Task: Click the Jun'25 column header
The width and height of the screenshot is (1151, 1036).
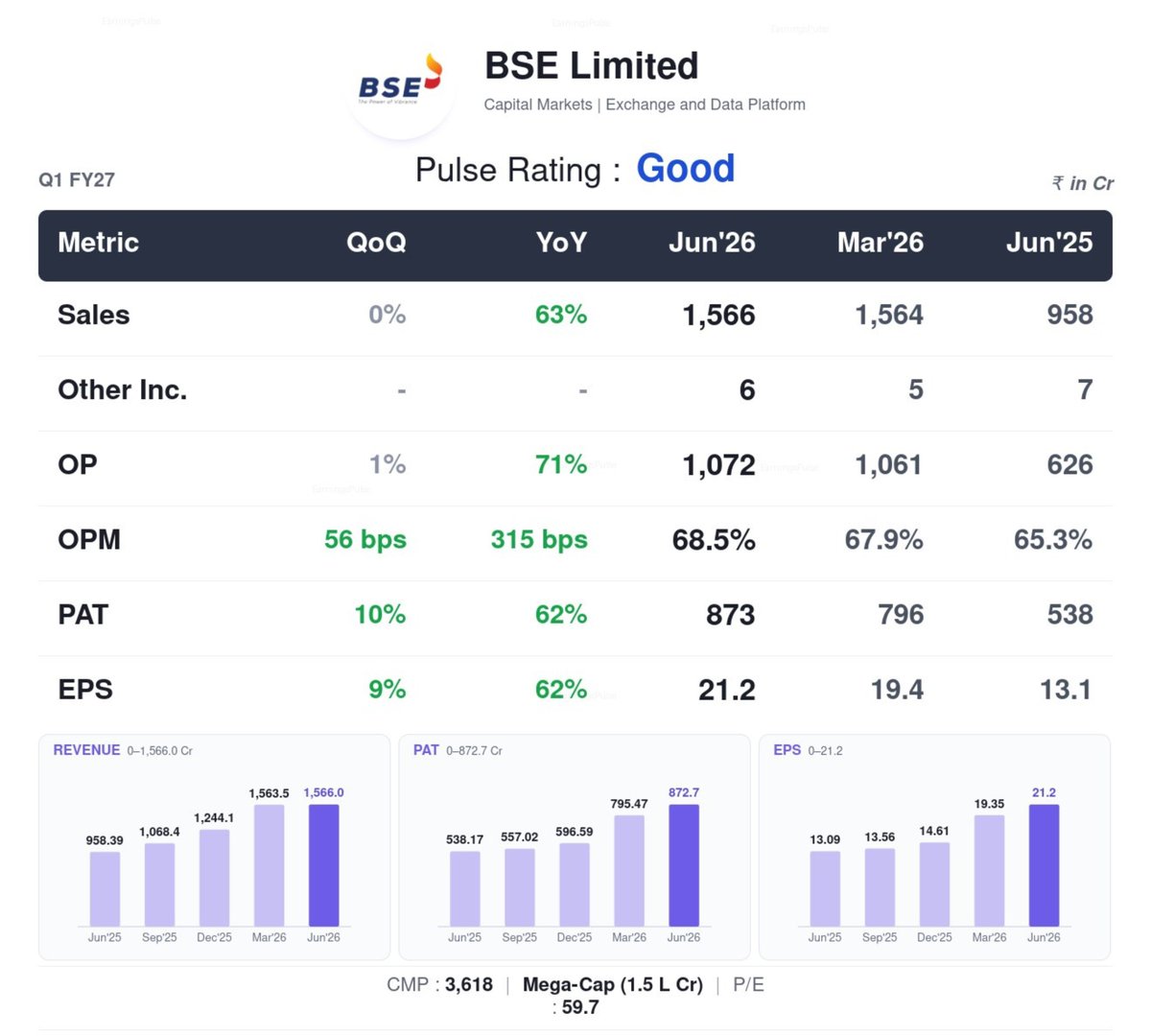Action: click(1049, 243)
